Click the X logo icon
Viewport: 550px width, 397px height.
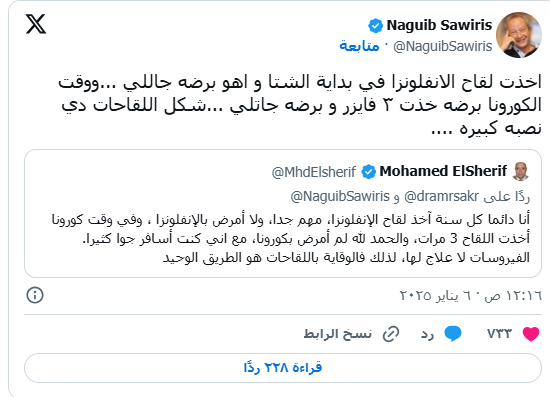click(x=36, y=24)
